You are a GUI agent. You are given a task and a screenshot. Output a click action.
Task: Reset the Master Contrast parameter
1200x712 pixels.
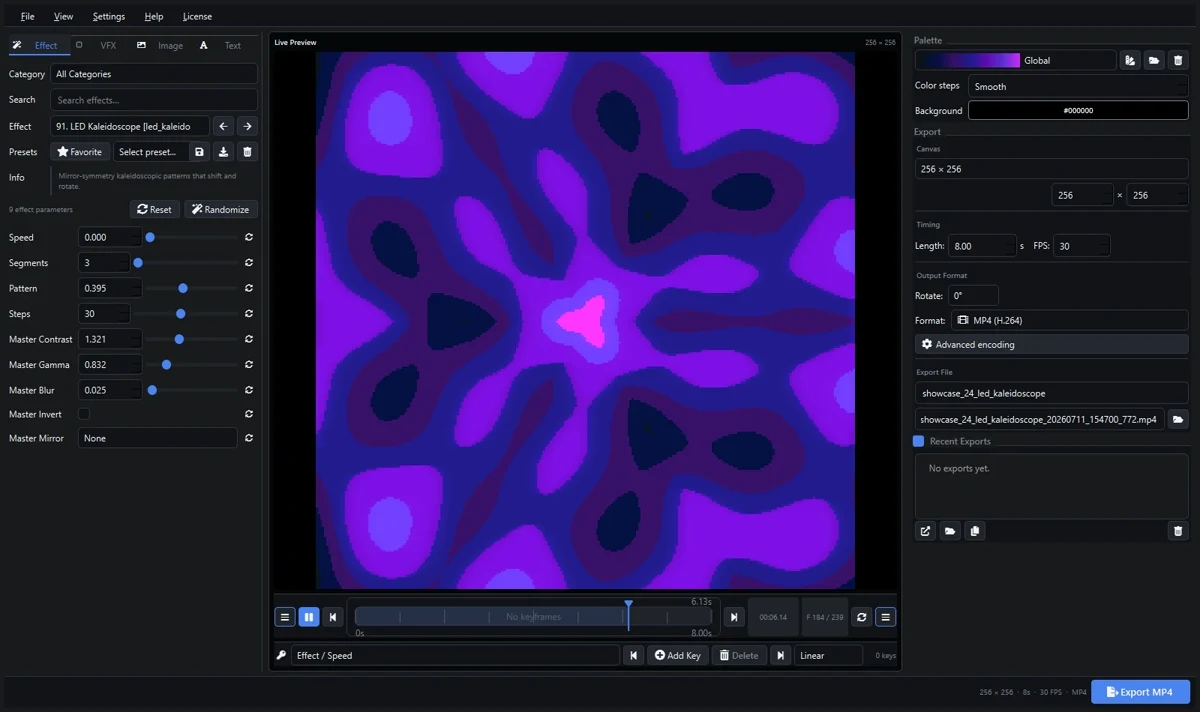pyautogui.click(x=249, y=339)
